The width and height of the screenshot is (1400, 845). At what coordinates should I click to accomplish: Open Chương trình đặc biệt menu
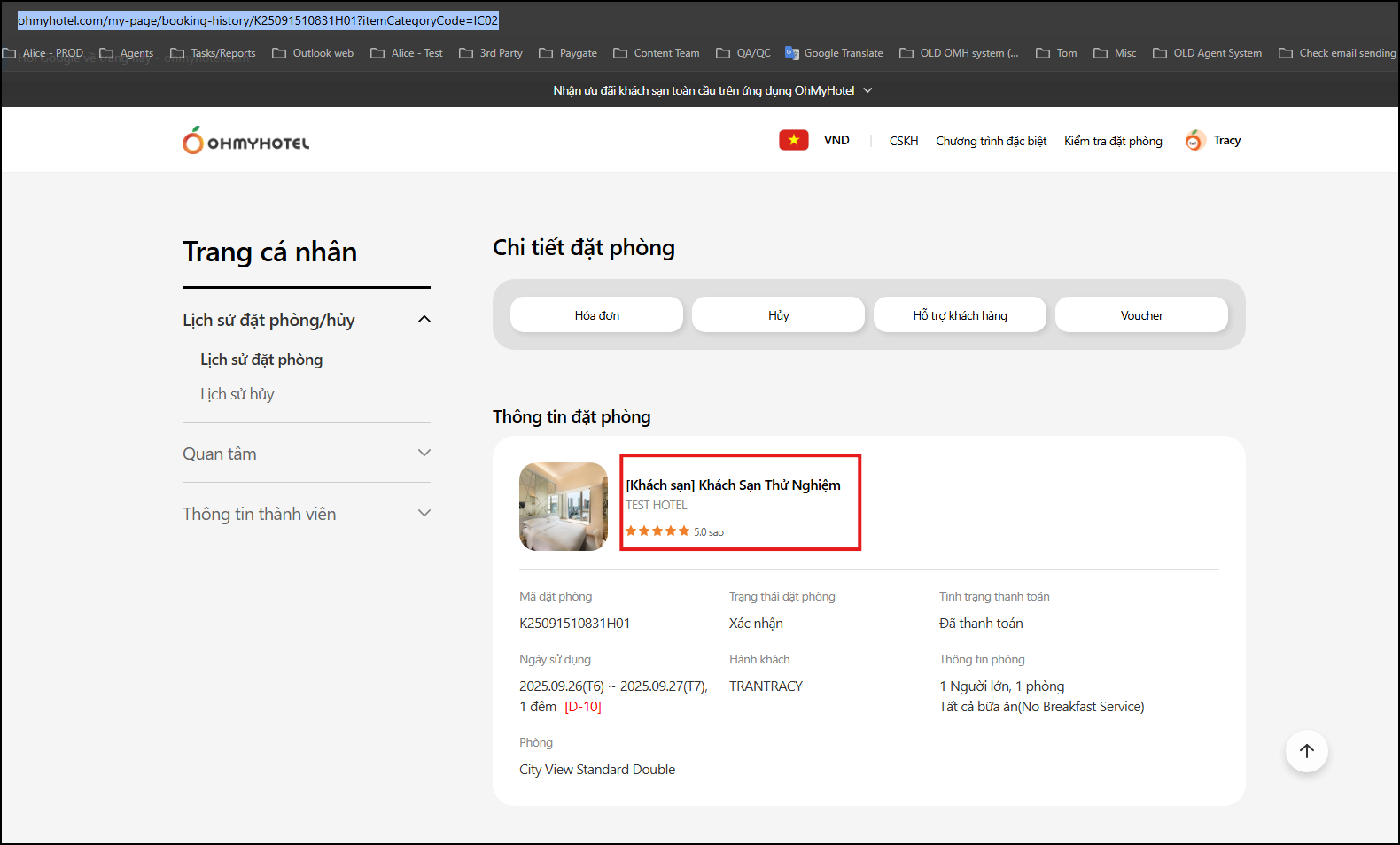click(x=991, y=141)
